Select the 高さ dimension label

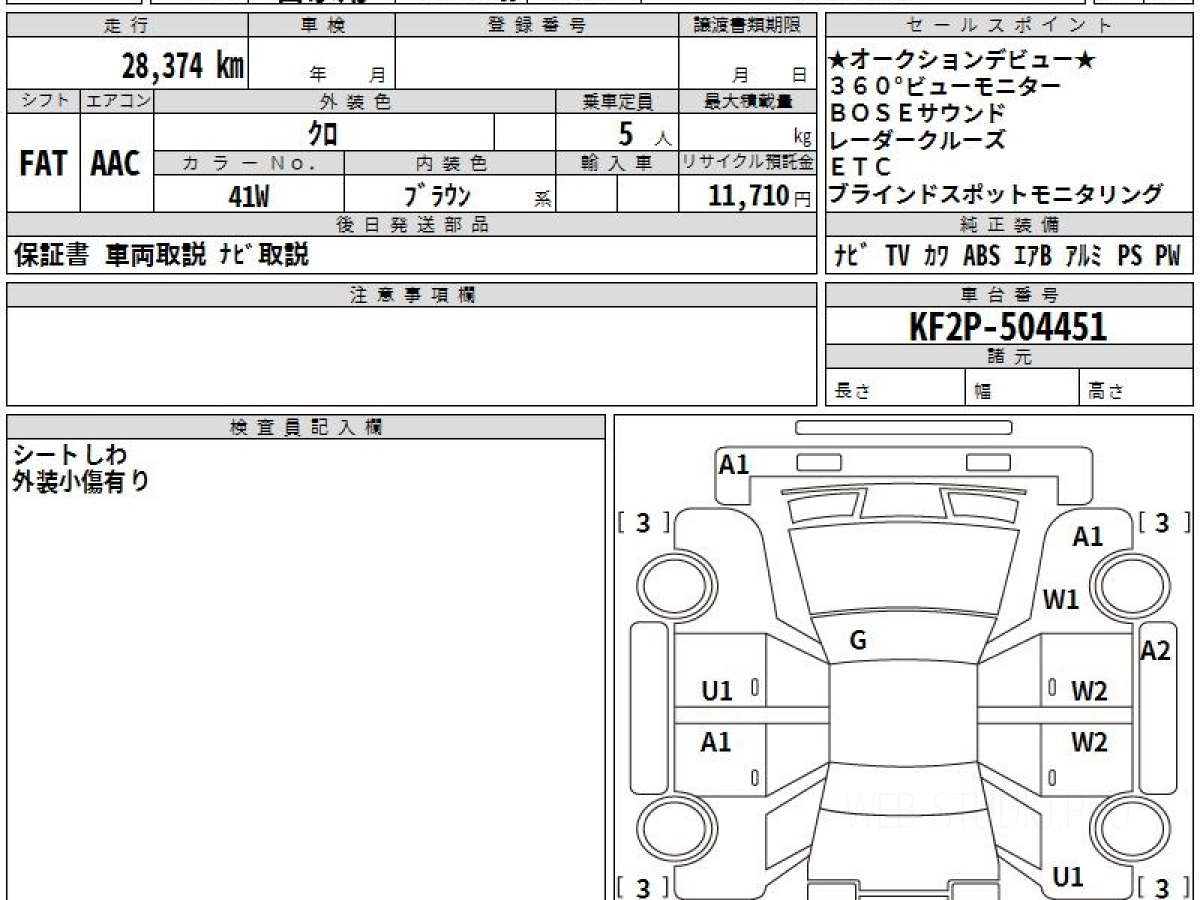coord(1106,392)
